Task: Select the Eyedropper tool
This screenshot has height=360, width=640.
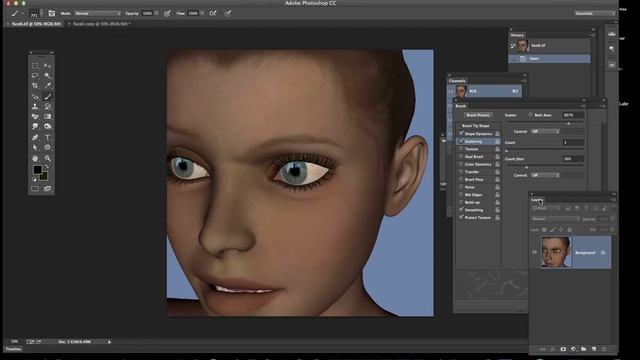Action: click(47, 86)
